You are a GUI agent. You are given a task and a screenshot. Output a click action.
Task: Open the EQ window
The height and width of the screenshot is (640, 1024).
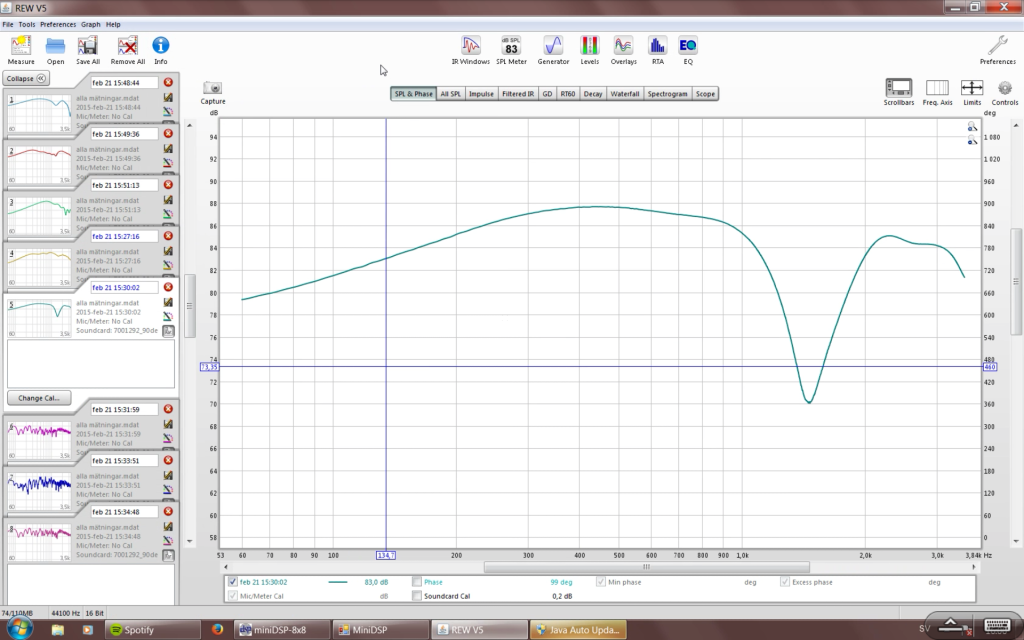688,50
